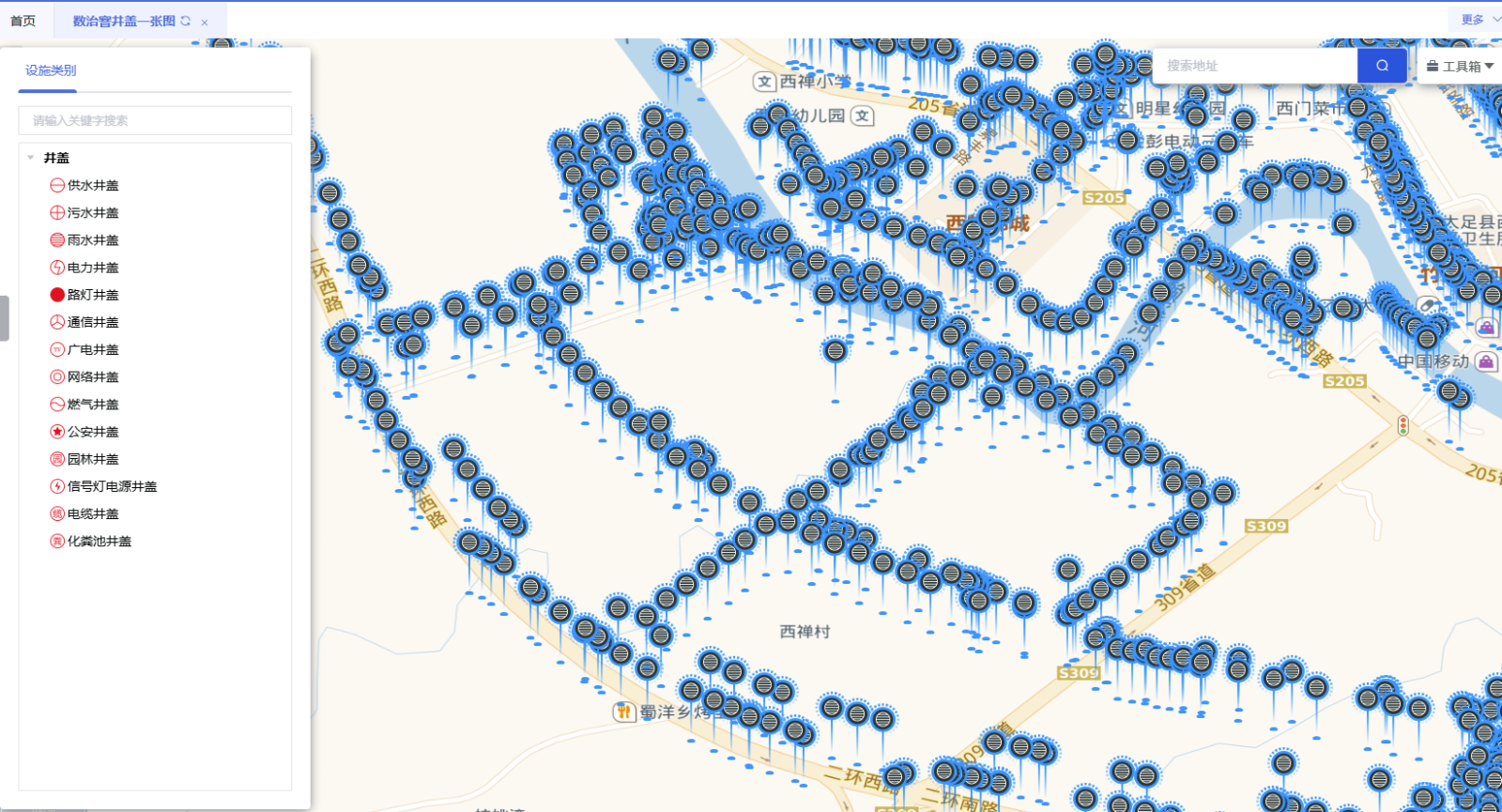Click the blue search magnifier button
The image size is (1502, 812).
coord(1382,66)
